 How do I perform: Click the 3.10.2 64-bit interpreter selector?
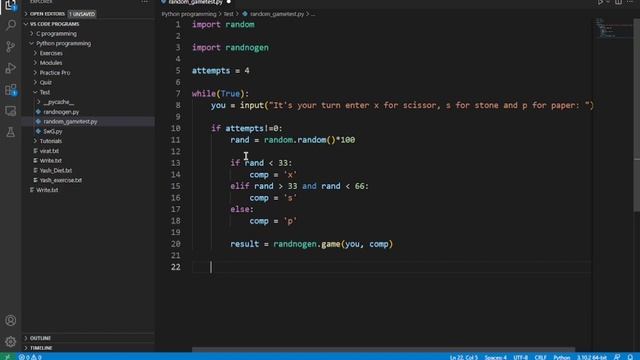coord(592,357)
